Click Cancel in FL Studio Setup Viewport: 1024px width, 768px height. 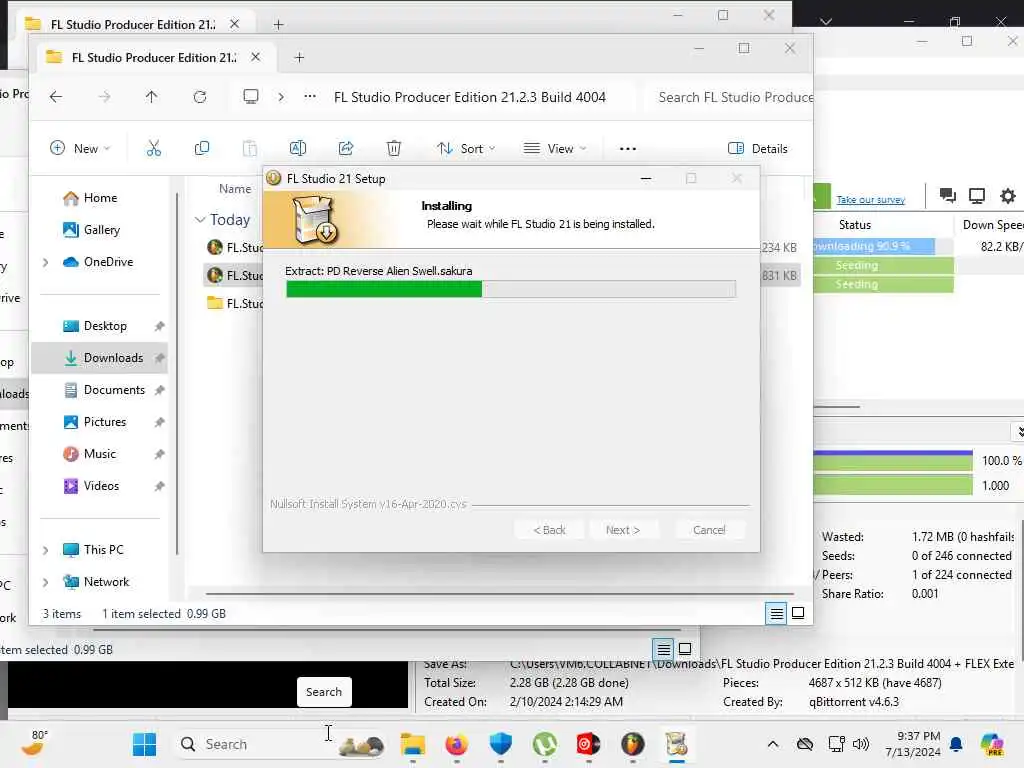(709, 530)
